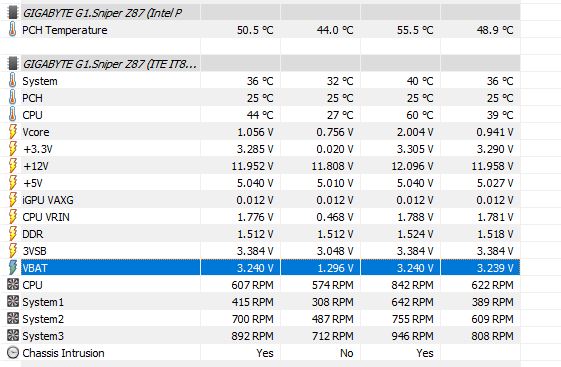The width and height of the screenshot is (561, 367).
Task: Select the iGPU VAXG sensor label
Action: [48, 200]
